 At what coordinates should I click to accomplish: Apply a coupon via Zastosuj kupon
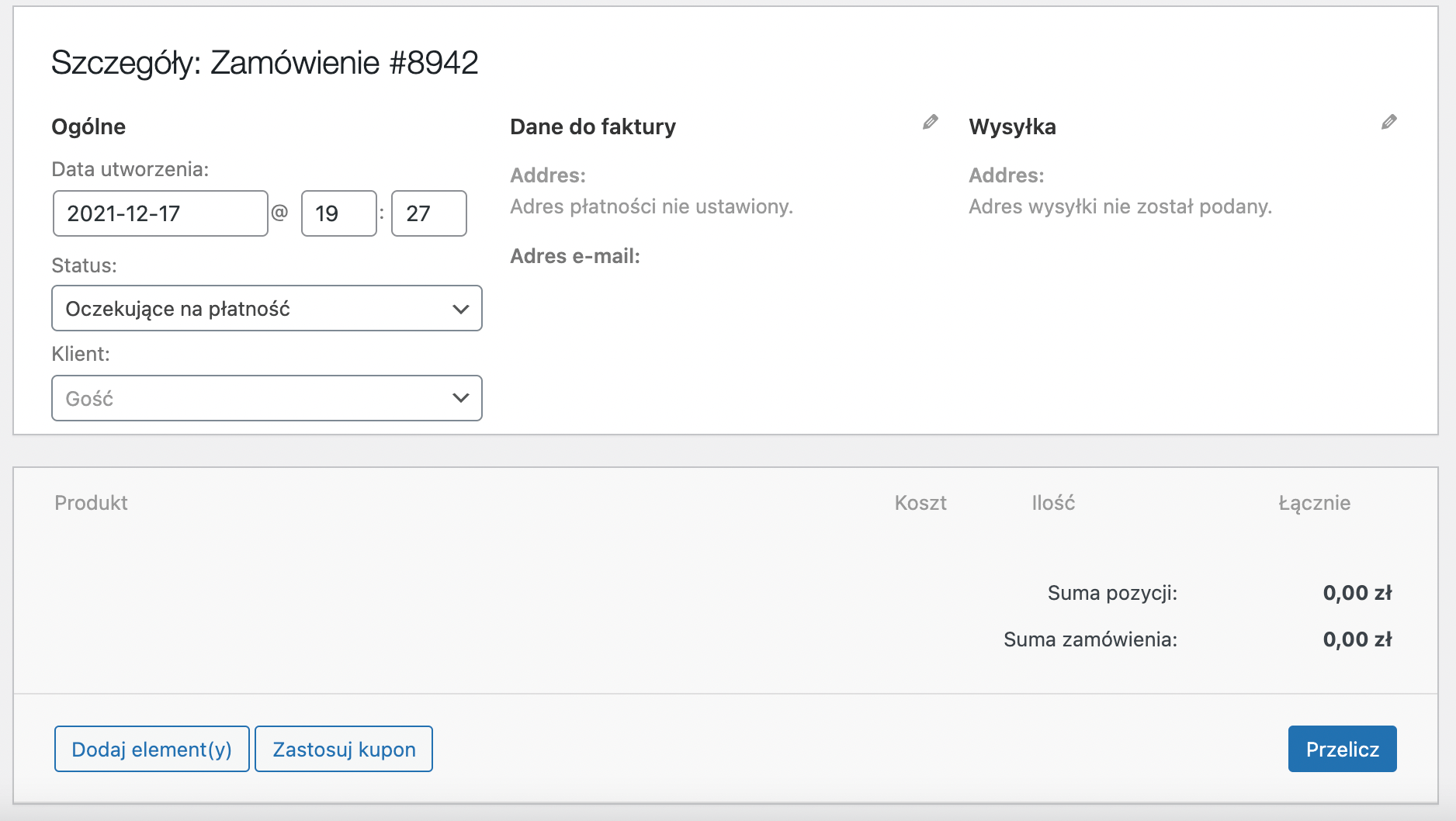click(344, 749)
